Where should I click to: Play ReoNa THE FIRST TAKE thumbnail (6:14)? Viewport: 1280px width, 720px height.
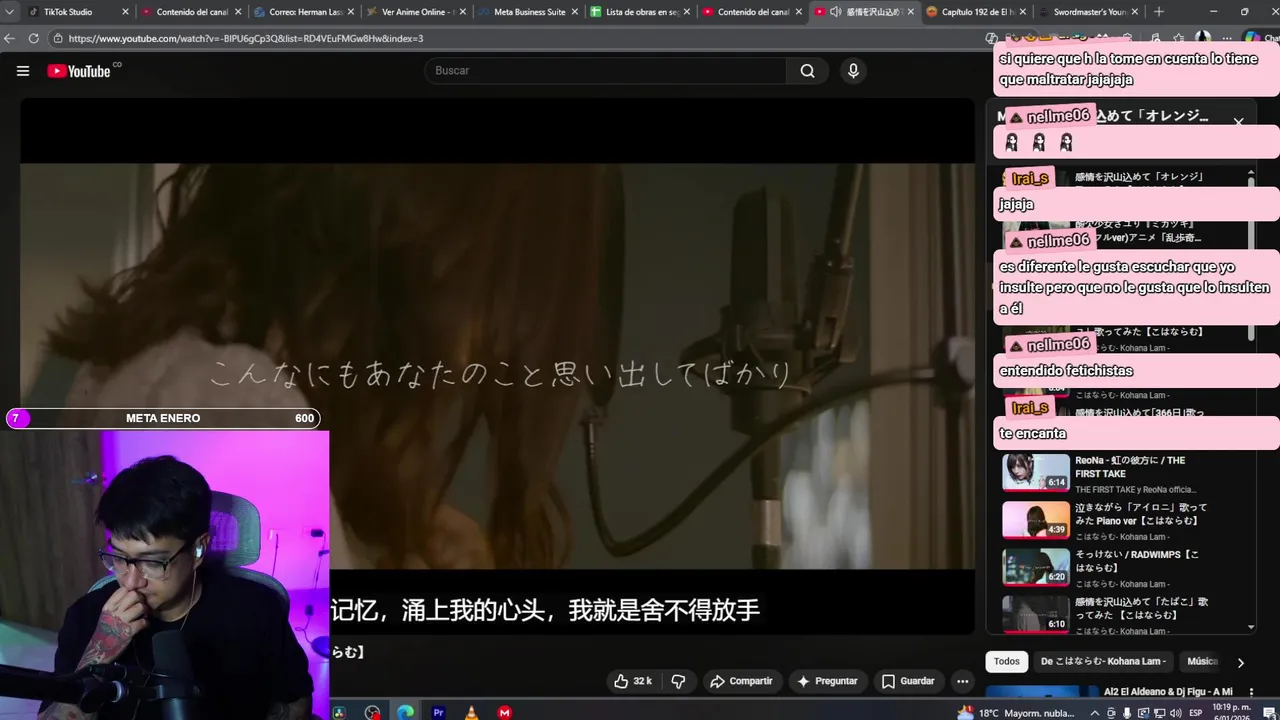(x=1036, y=472)
